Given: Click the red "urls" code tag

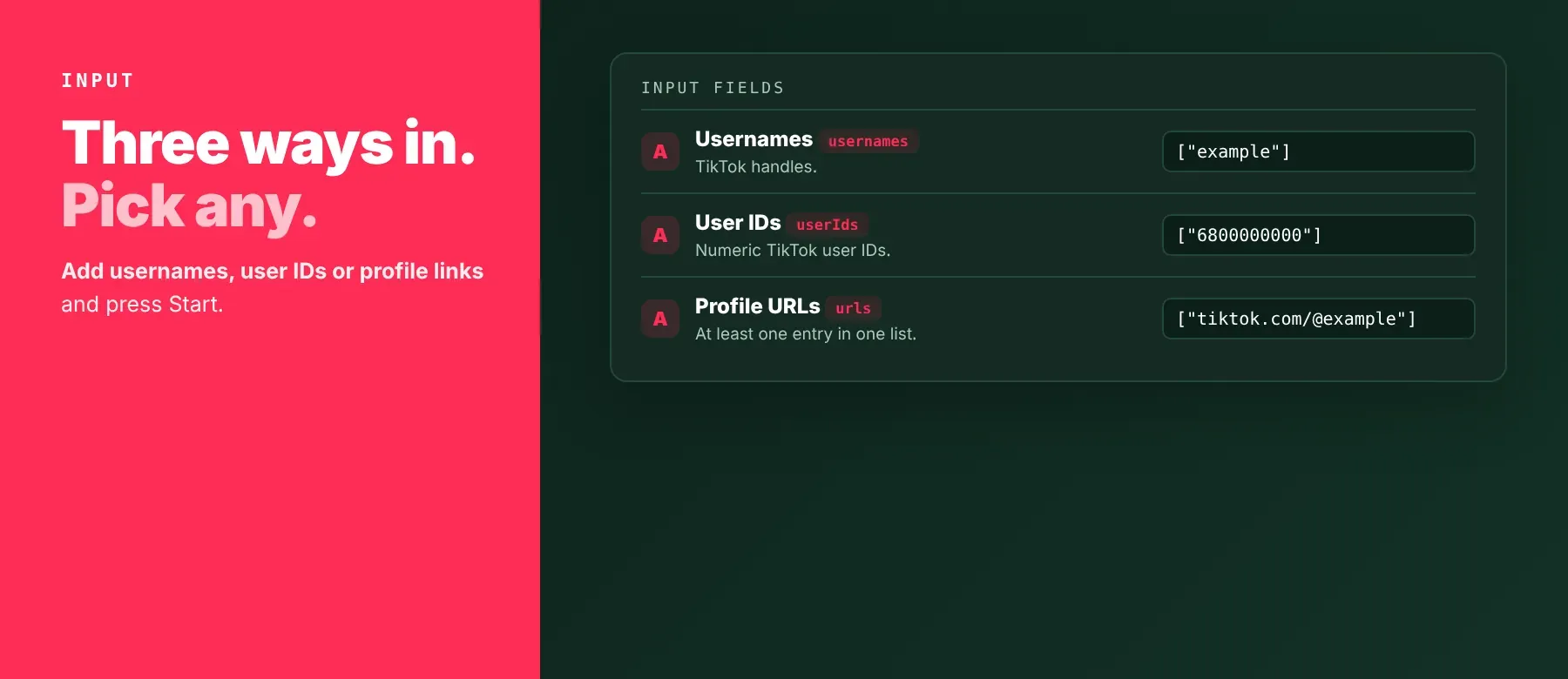Looking at the screenshot, I should [854, 308].
